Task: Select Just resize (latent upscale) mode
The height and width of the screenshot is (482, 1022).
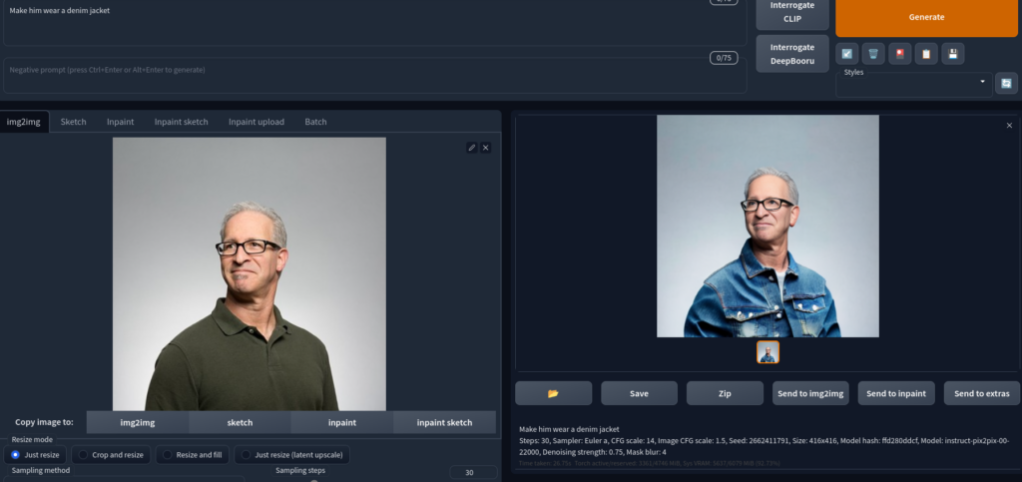Action: 290,455
